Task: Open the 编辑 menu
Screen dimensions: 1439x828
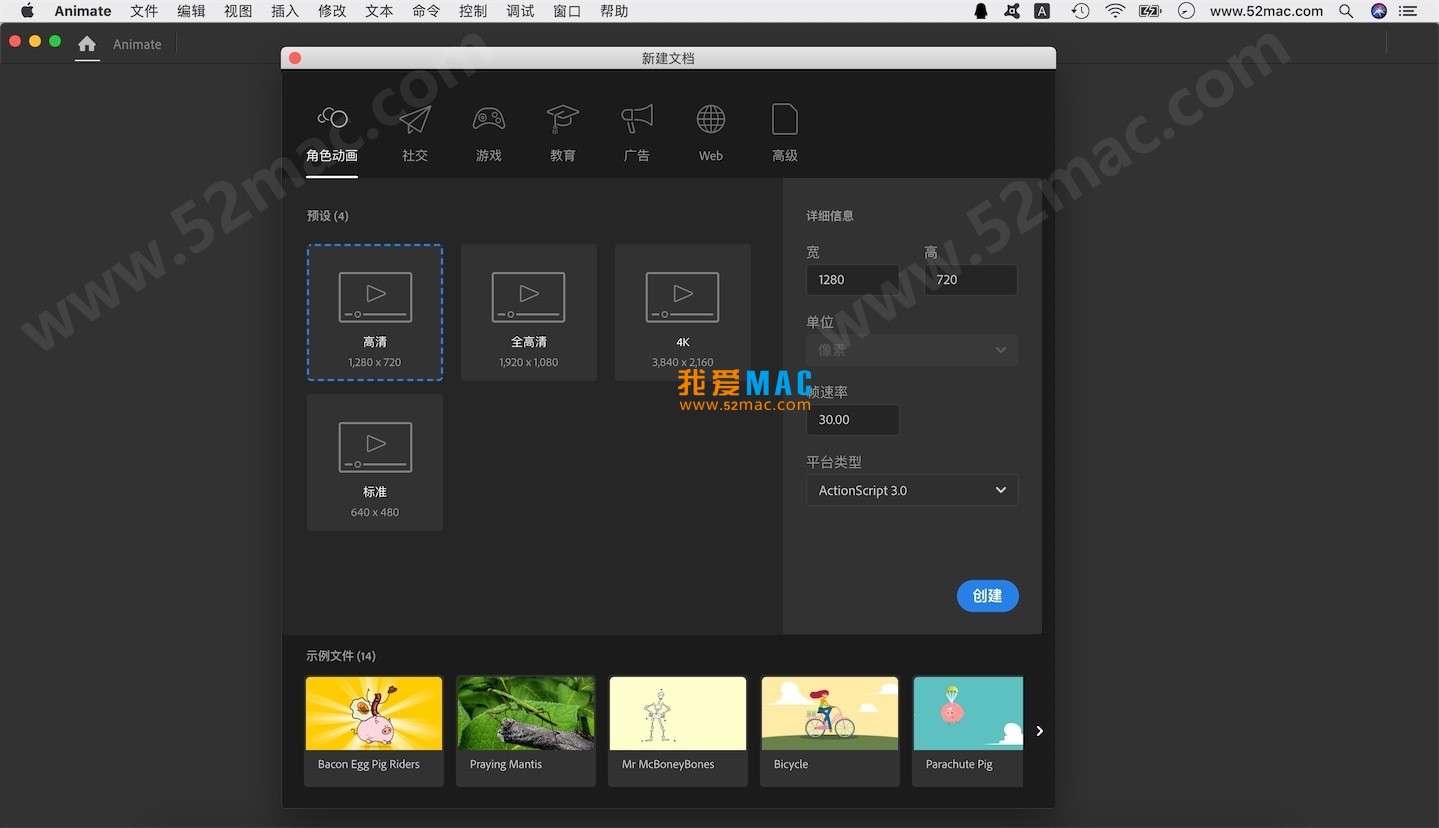Action: [191, 11]
